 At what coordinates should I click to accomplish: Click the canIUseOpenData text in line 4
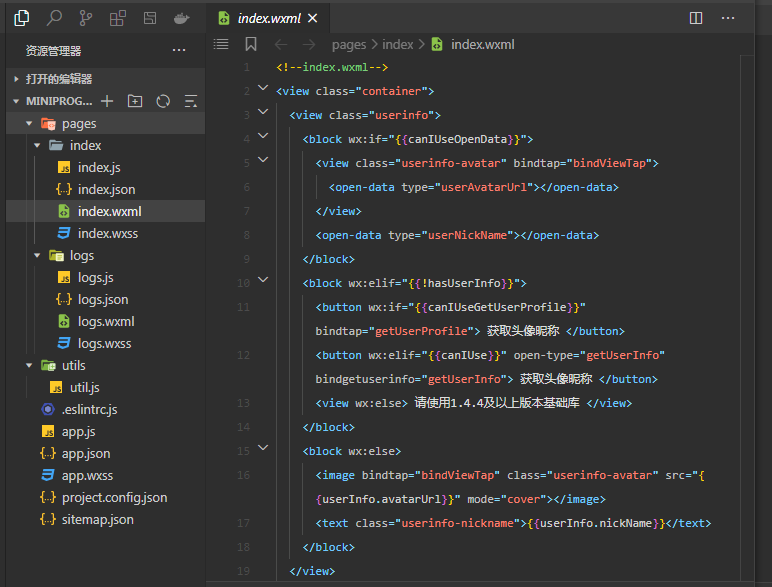[457, 139]
